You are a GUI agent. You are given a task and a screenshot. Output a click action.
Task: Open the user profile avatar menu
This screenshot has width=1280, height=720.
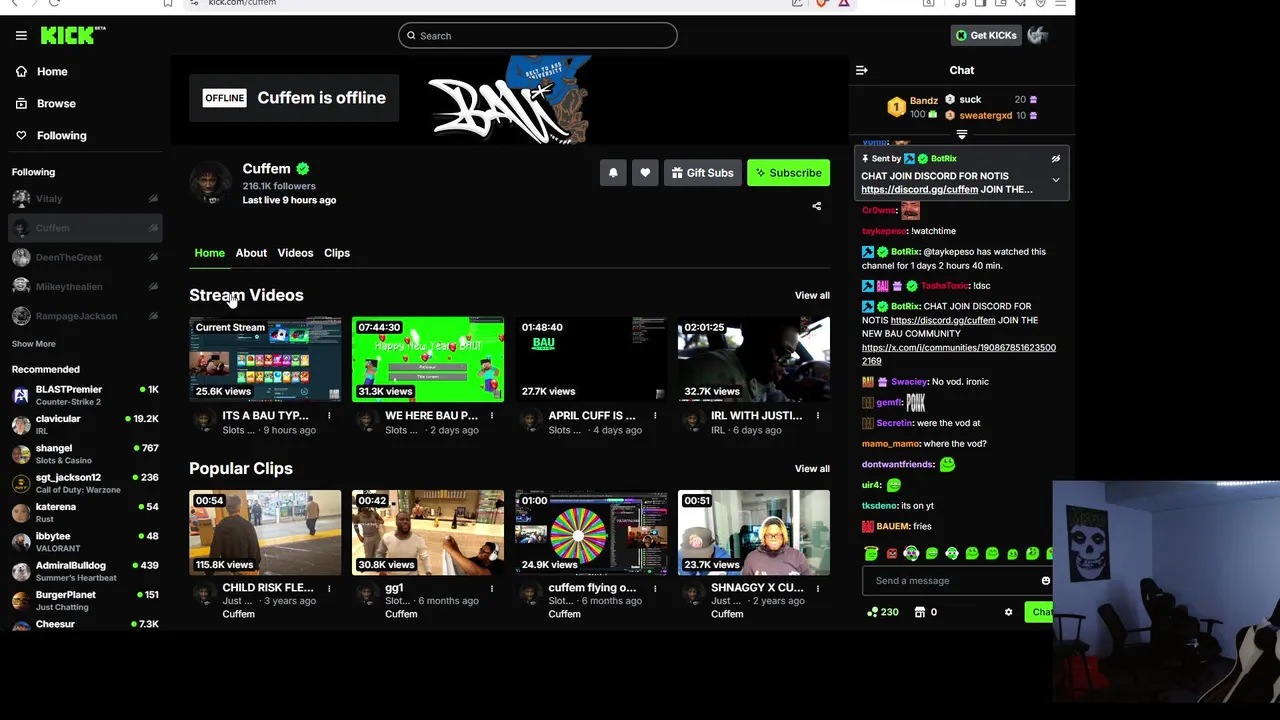tap(1038, 36)
